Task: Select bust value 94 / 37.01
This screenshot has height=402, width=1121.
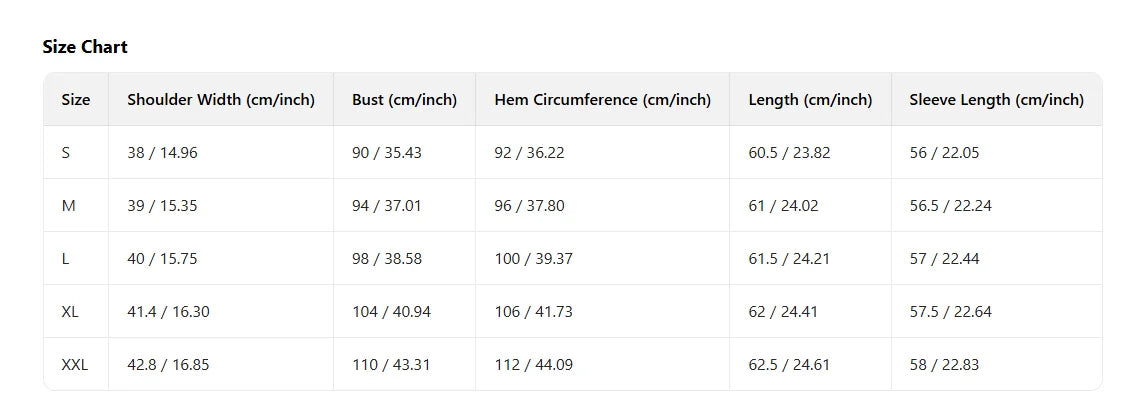Action: 387,206
